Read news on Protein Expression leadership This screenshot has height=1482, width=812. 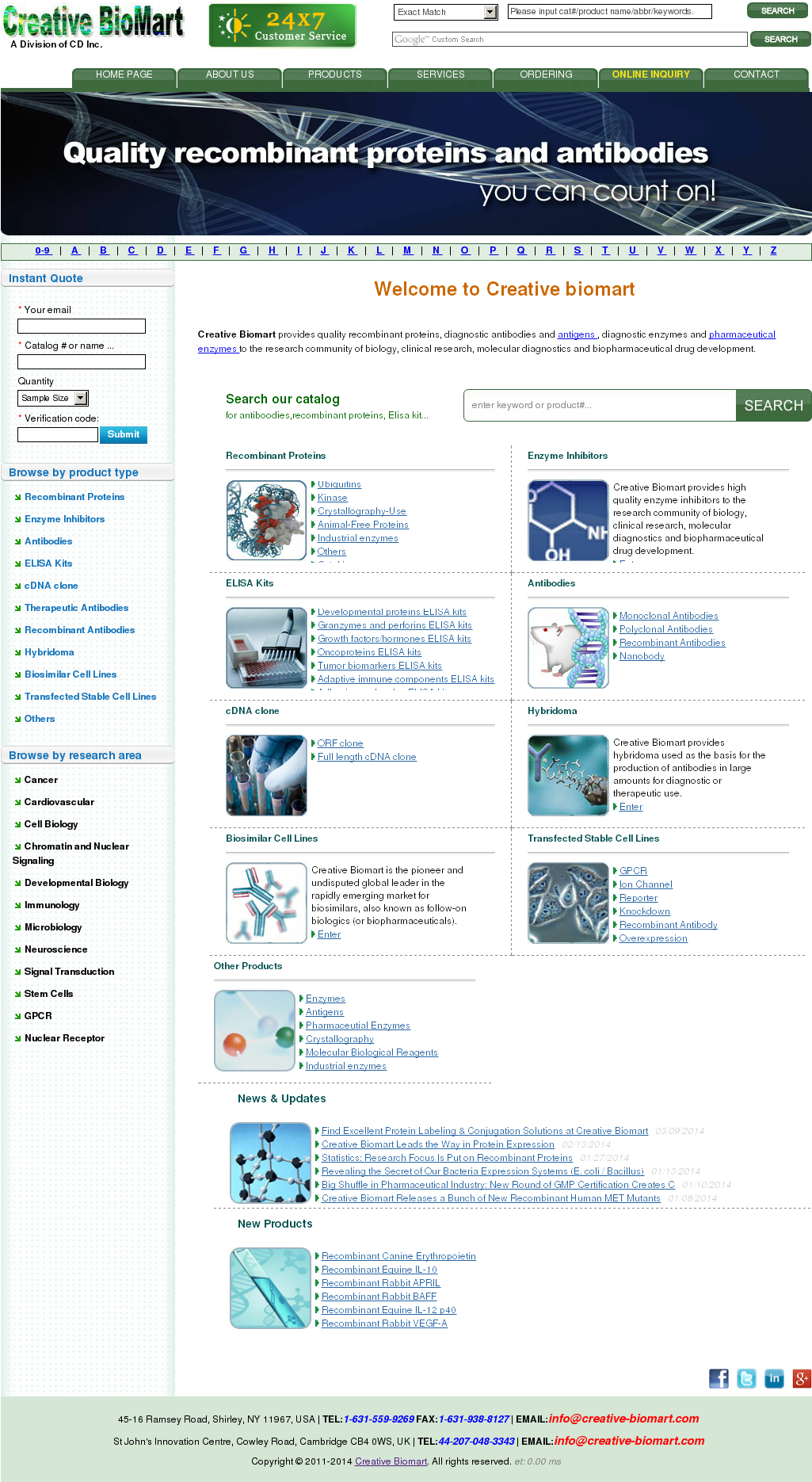[438, 1144]
